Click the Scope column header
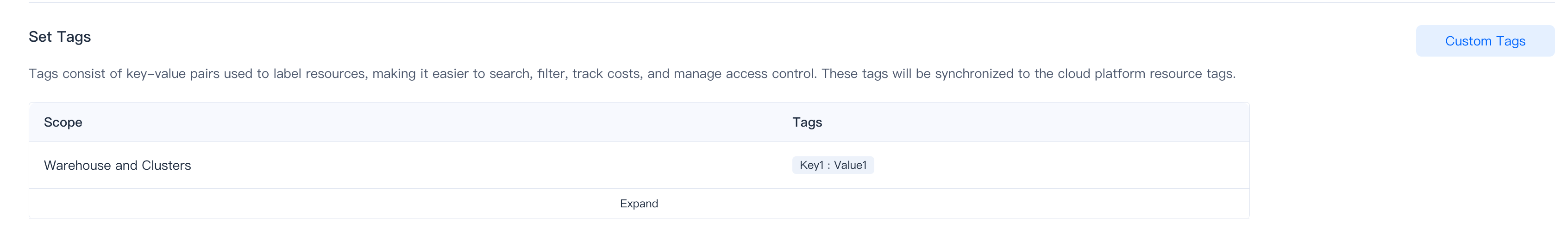The width and height of the screenshot is (1568, 231). pyautogui.click(x=63, y=122)
